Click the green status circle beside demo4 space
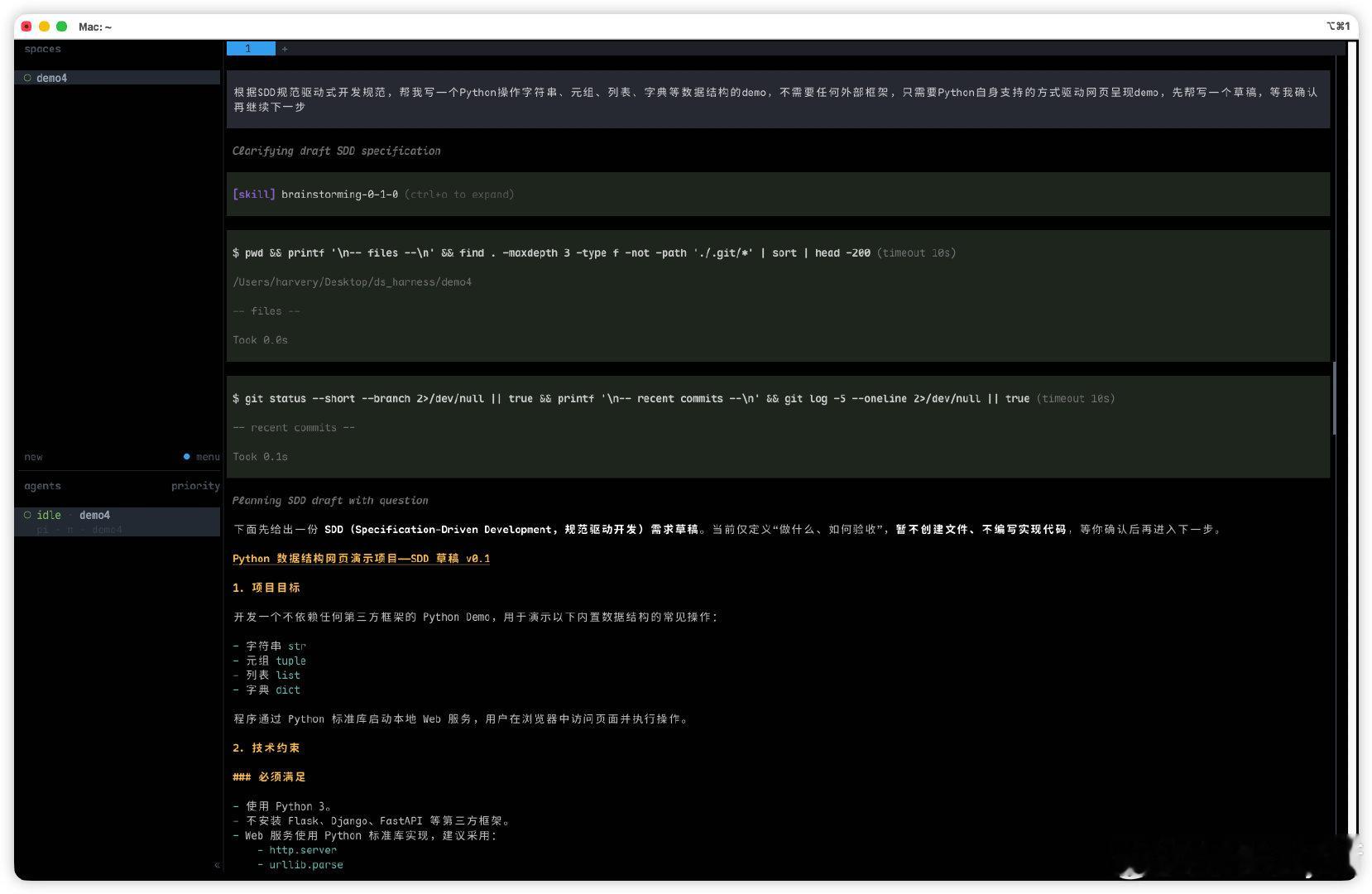The width and height of the screenshot is (1372, 894). 27,78
